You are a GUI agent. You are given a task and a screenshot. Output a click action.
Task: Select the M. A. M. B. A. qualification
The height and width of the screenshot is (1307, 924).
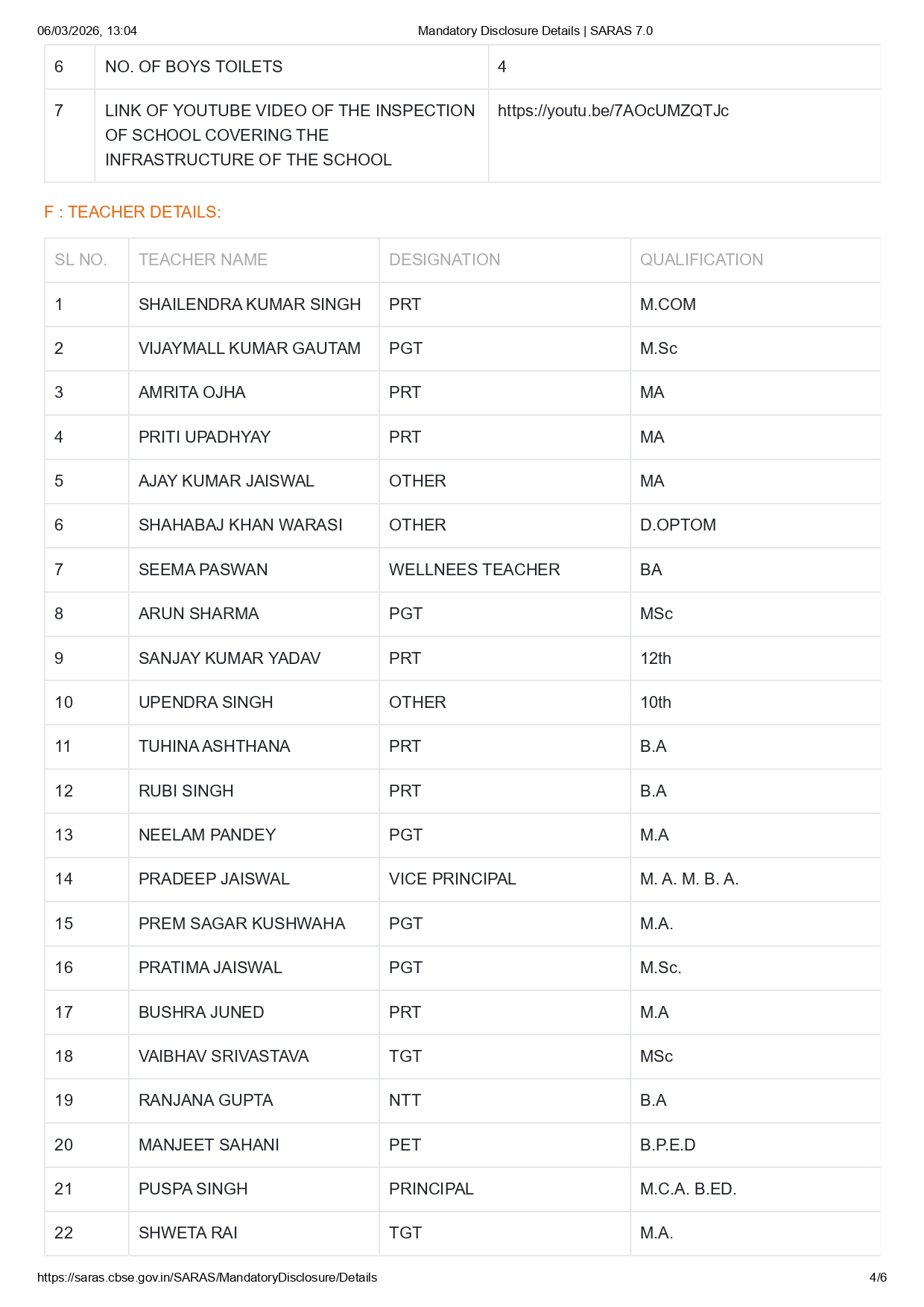689,879
